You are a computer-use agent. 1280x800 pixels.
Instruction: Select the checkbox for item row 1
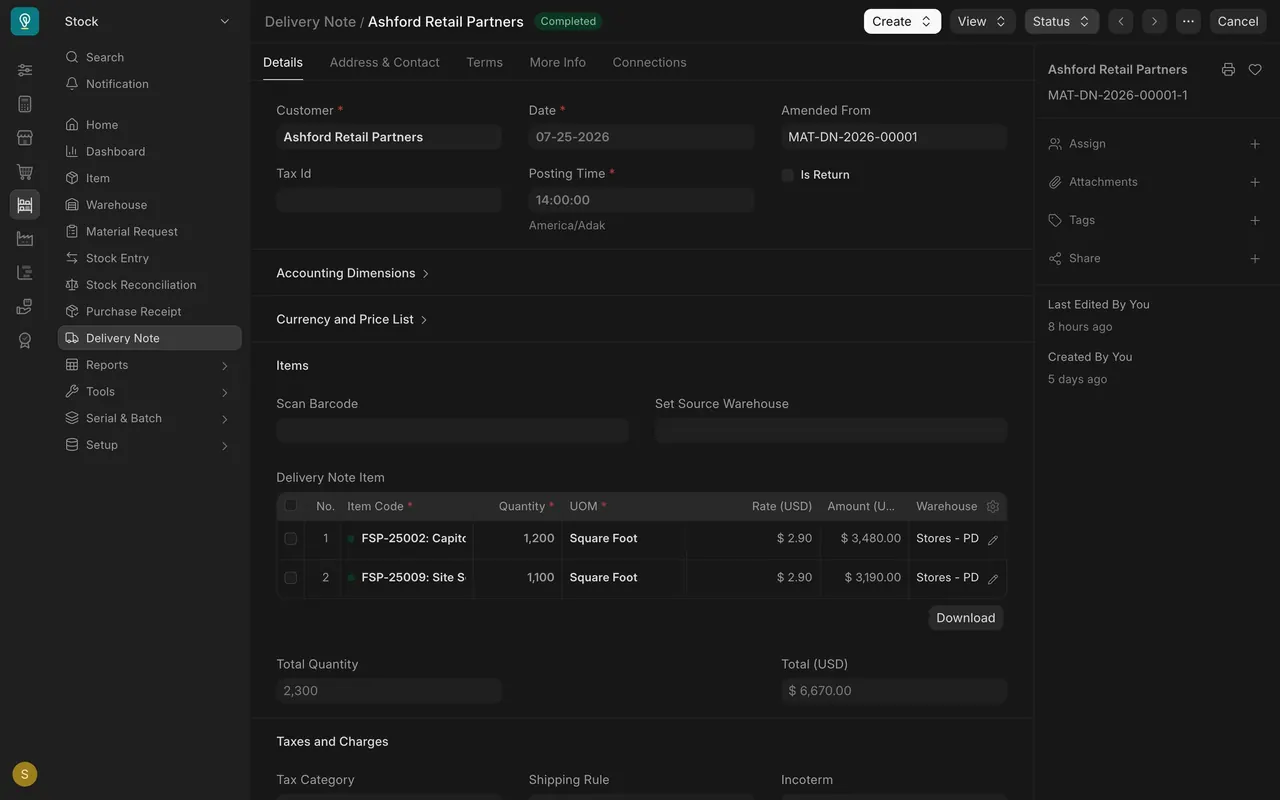pos(291,539)
